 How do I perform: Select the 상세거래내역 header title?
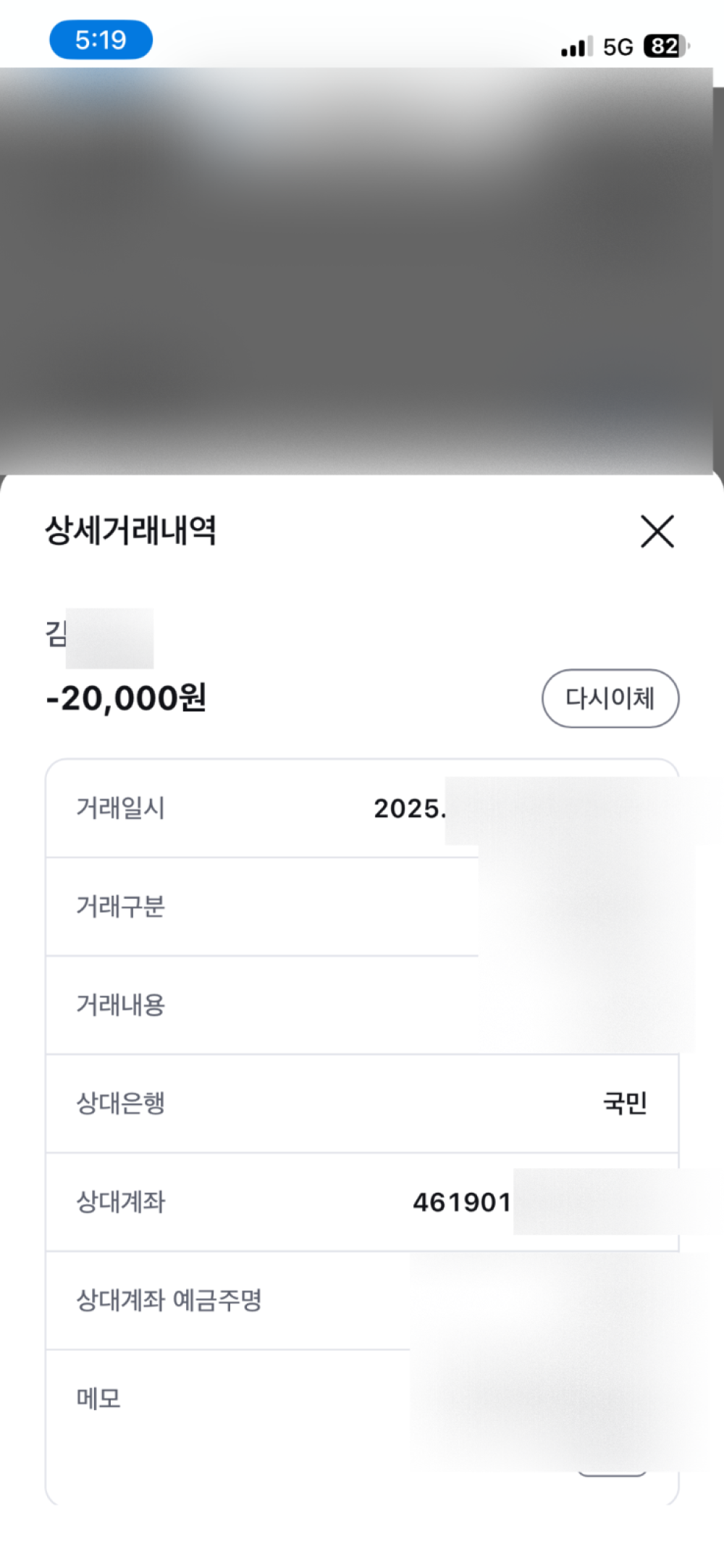tap(131, 530)
